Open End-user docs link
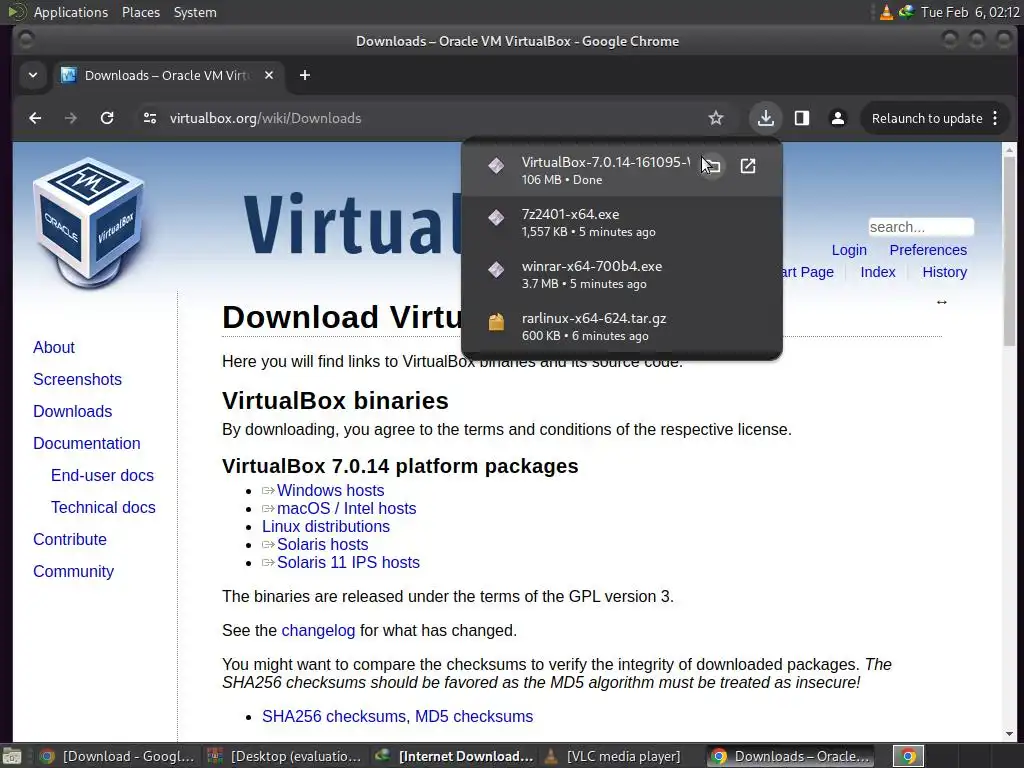This screenshot has width=1024, height=768. (103, 475)
